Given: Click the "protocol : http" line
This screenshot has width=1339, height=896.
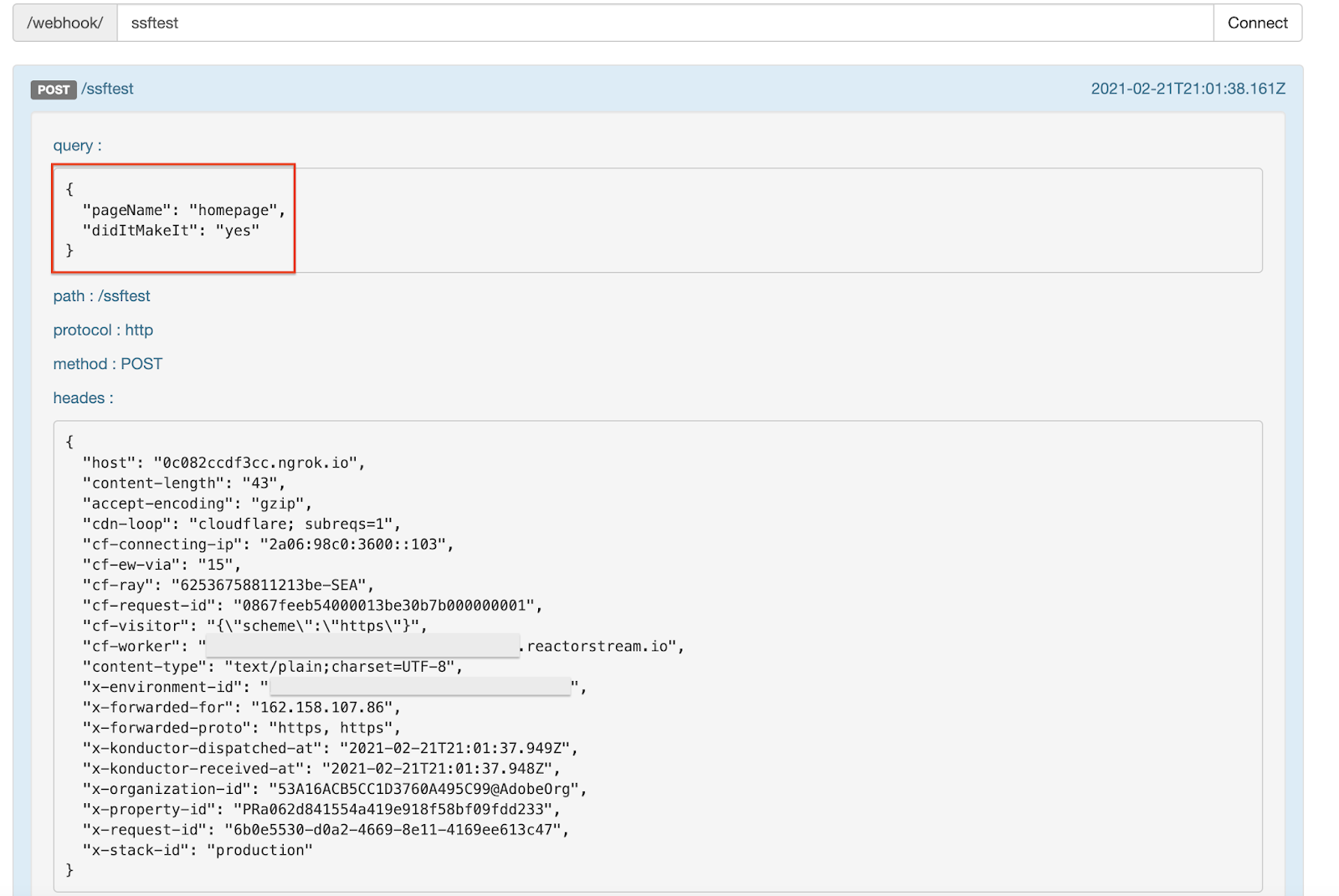Looking at the screenshot, I should point(103,330).
